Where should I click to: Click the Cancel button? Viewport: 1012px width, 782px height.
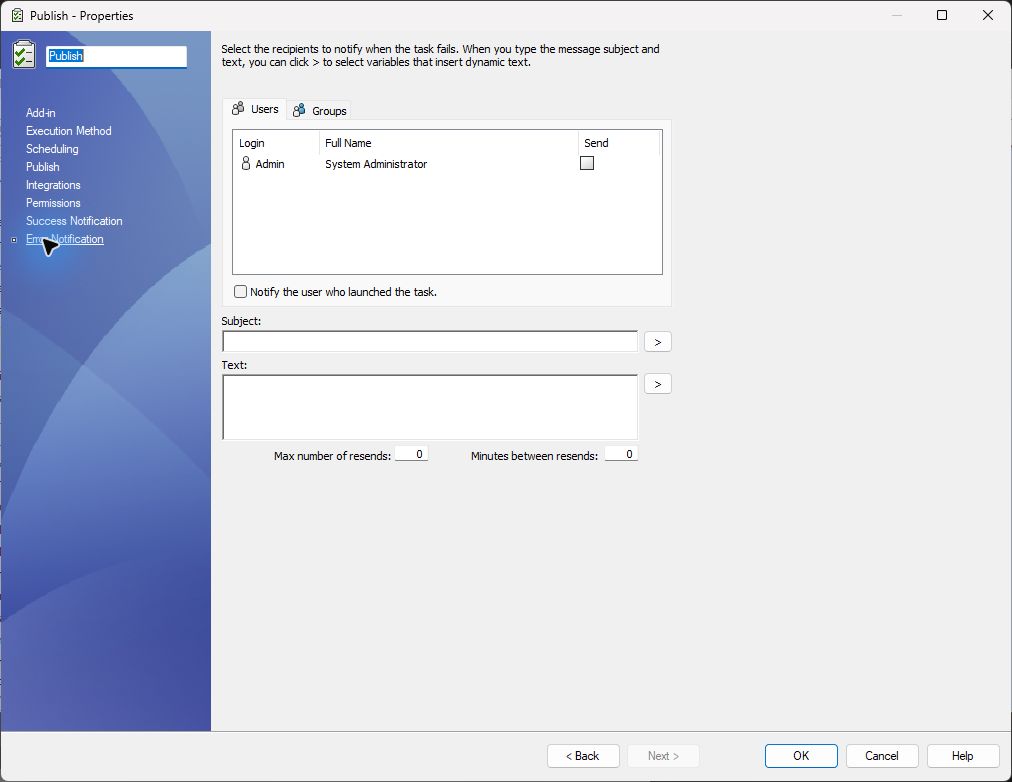pos(882,756)
